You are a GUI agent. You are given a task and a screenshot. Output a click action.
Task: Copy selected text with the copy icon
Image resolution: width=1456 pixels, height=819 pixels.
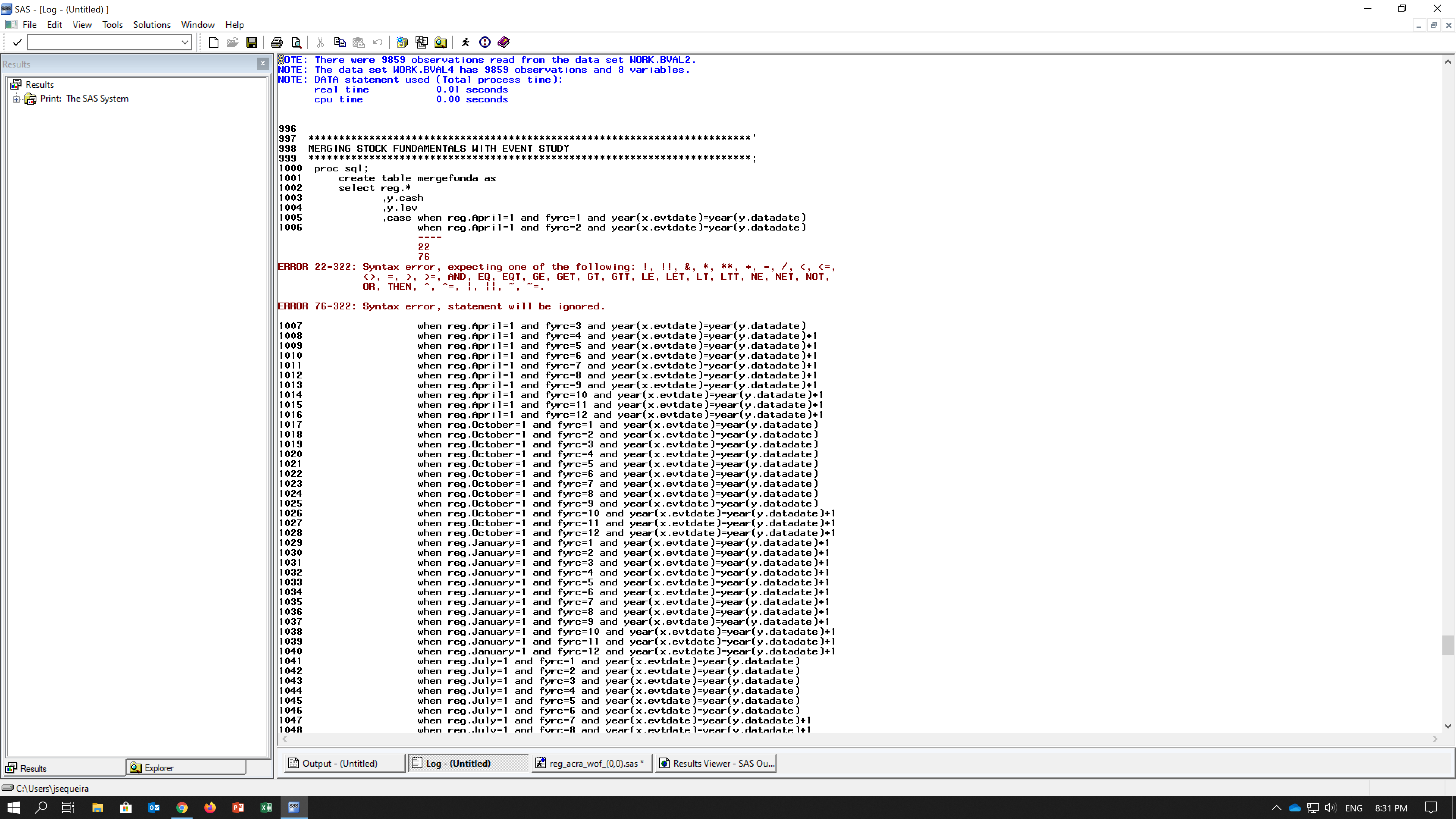tap(339, 42)
